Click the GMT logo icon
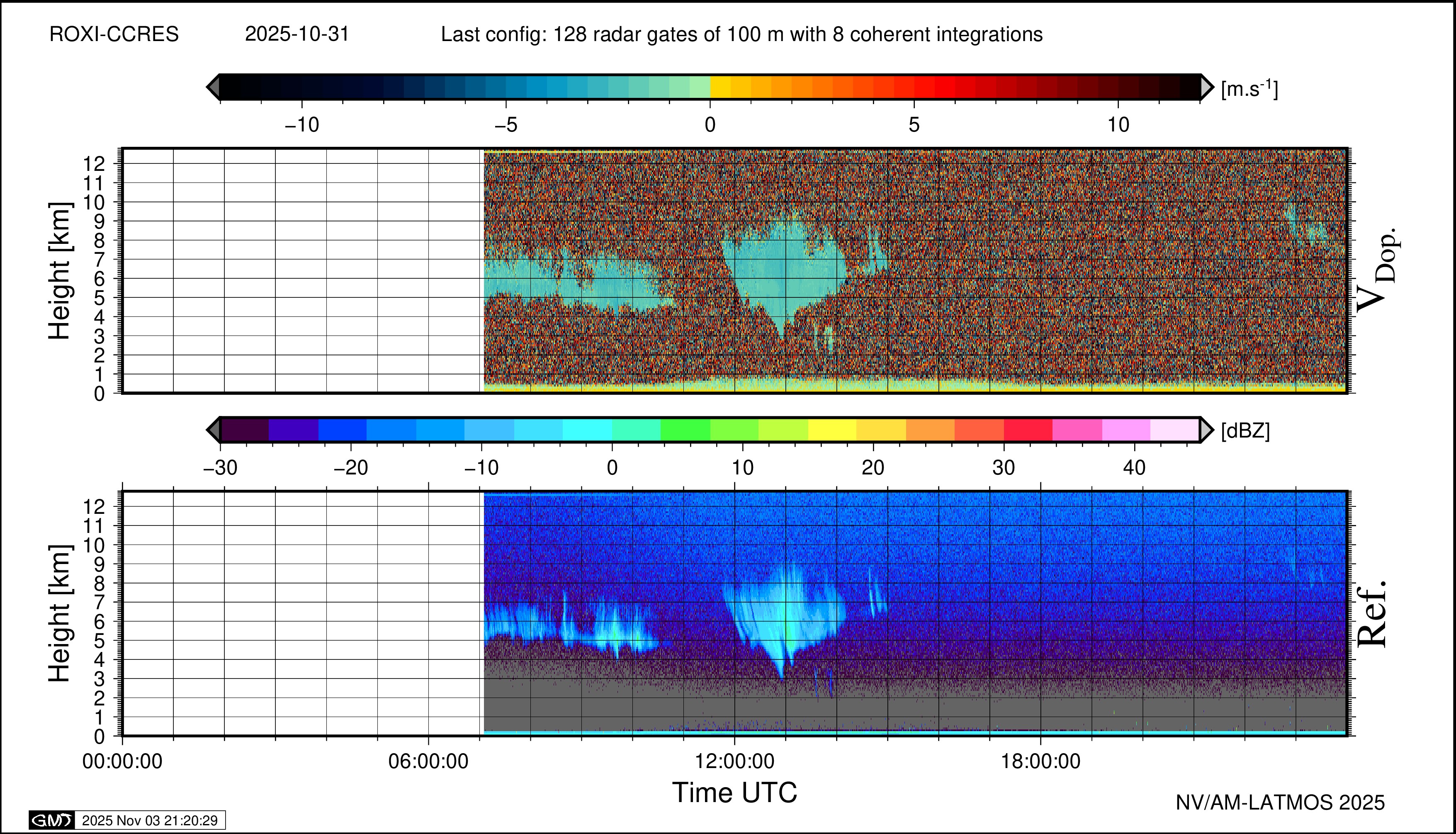The height and width of the screenshot is (834, 1456). coord(51,820)
